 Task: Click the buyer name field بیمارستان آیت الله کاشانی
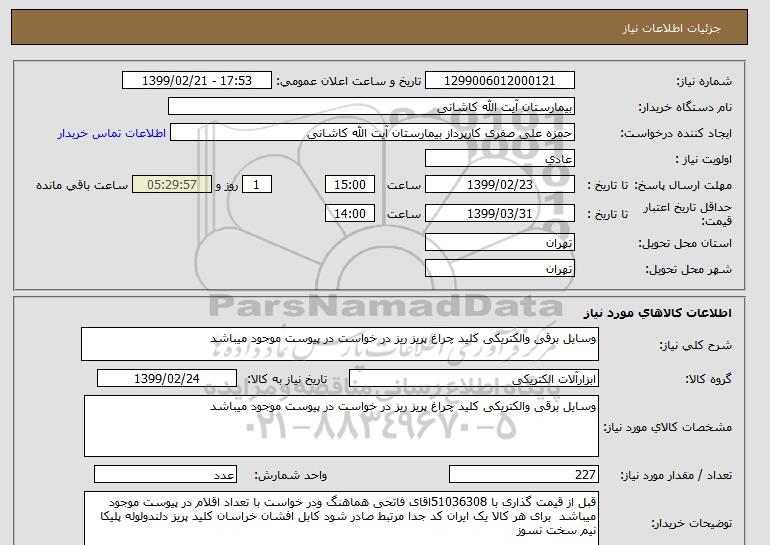click(371, 107)
